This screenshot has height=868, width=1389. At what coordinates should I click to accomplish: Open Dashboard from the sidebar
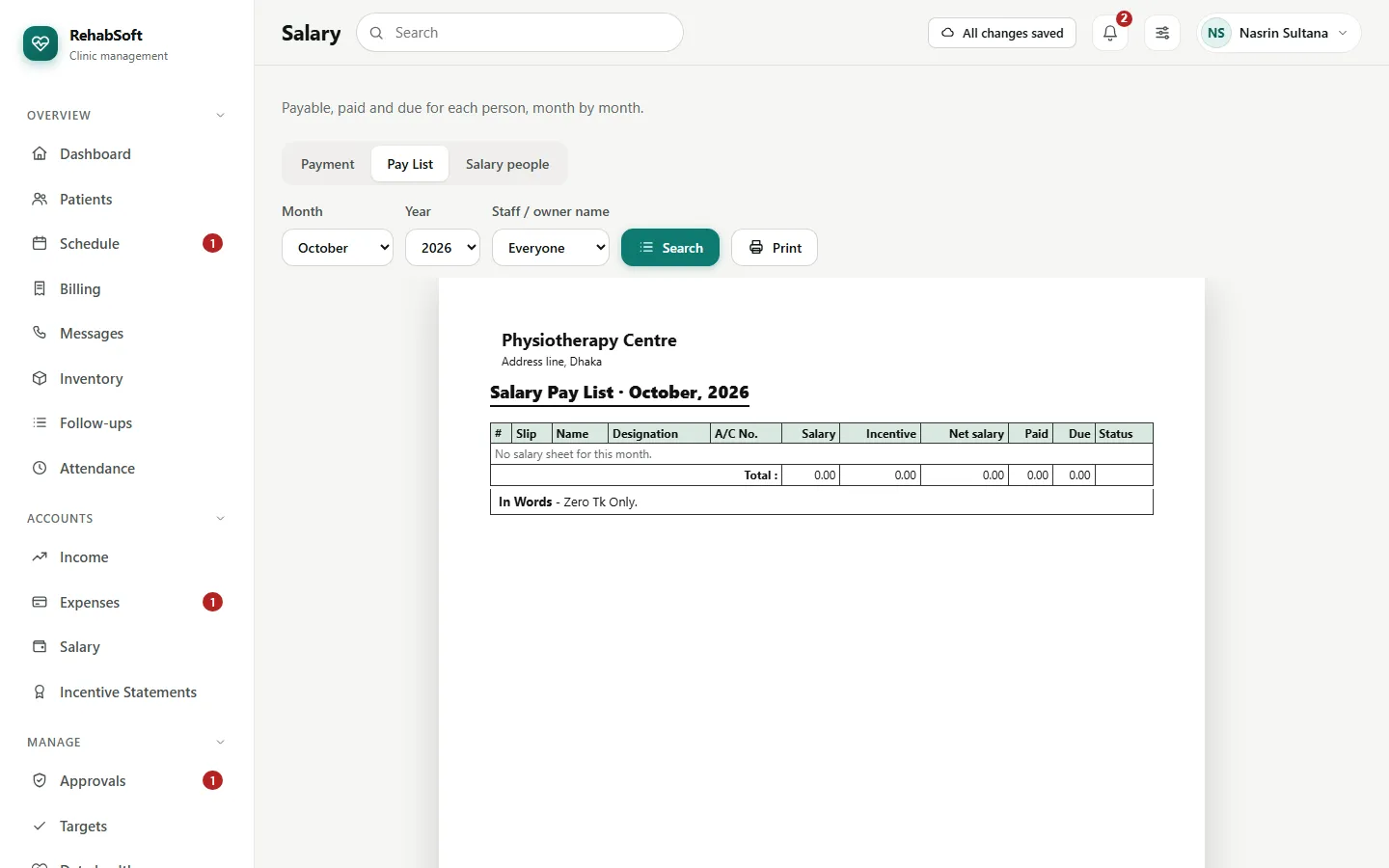coord(126,154)
